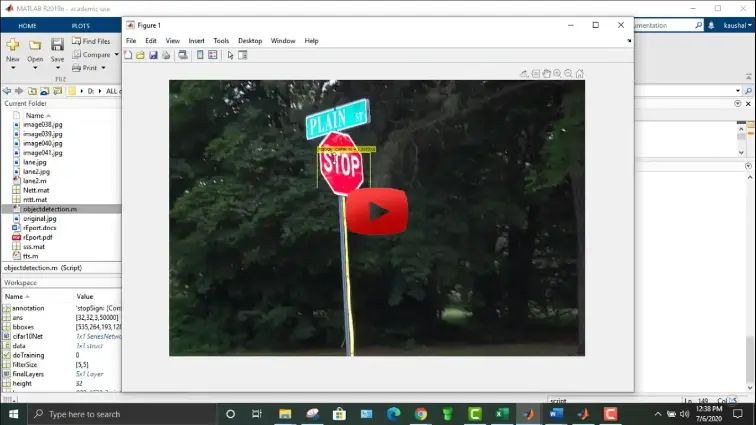Open Google Chrome from the taskbar
Viewport: 756px width, 425px height.
pyautogui.click(x=420, y=414)
